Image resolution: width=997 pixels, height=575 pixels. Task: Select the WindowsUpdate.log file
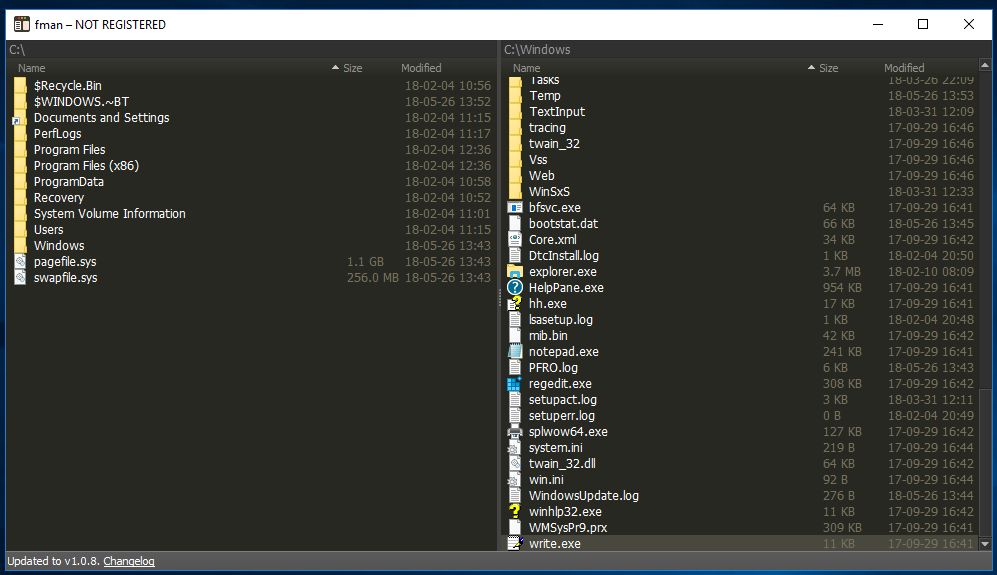point(741,495)
